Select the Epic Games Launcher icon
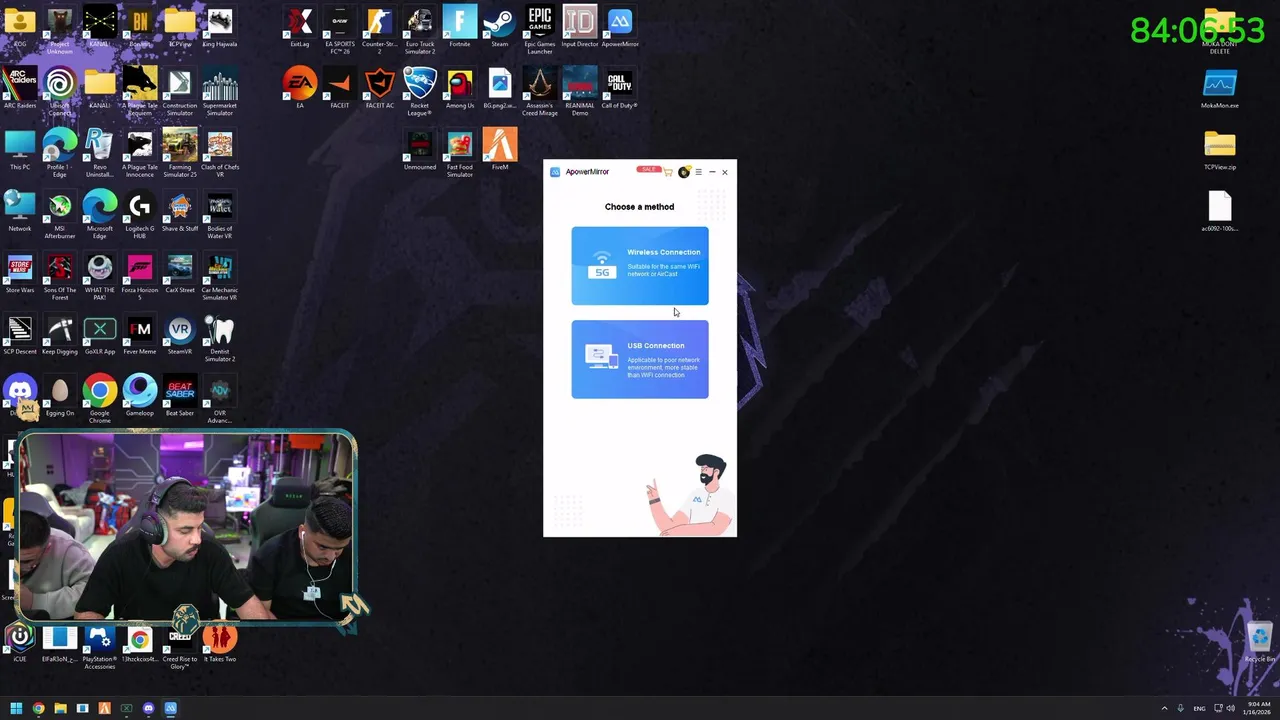 [x=540, y=31]
